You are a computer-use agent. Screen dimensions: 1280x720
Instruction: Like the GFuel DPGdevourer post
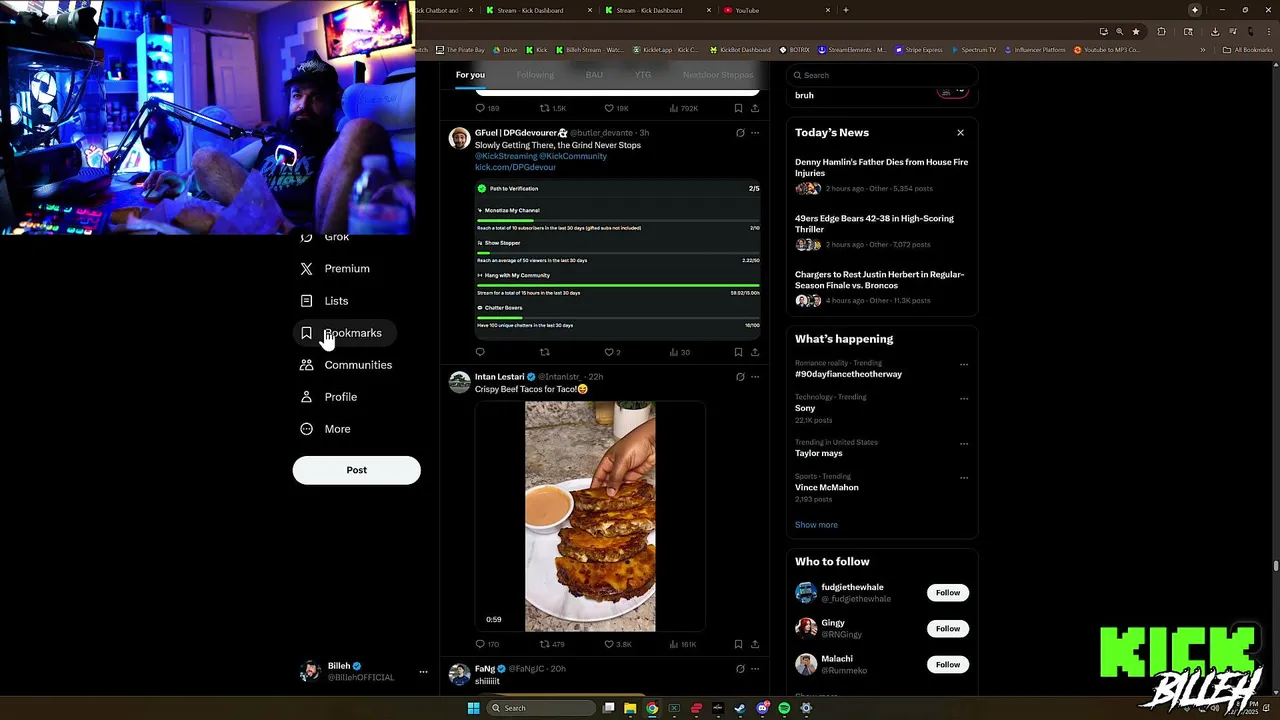click(x=612, y=352)
